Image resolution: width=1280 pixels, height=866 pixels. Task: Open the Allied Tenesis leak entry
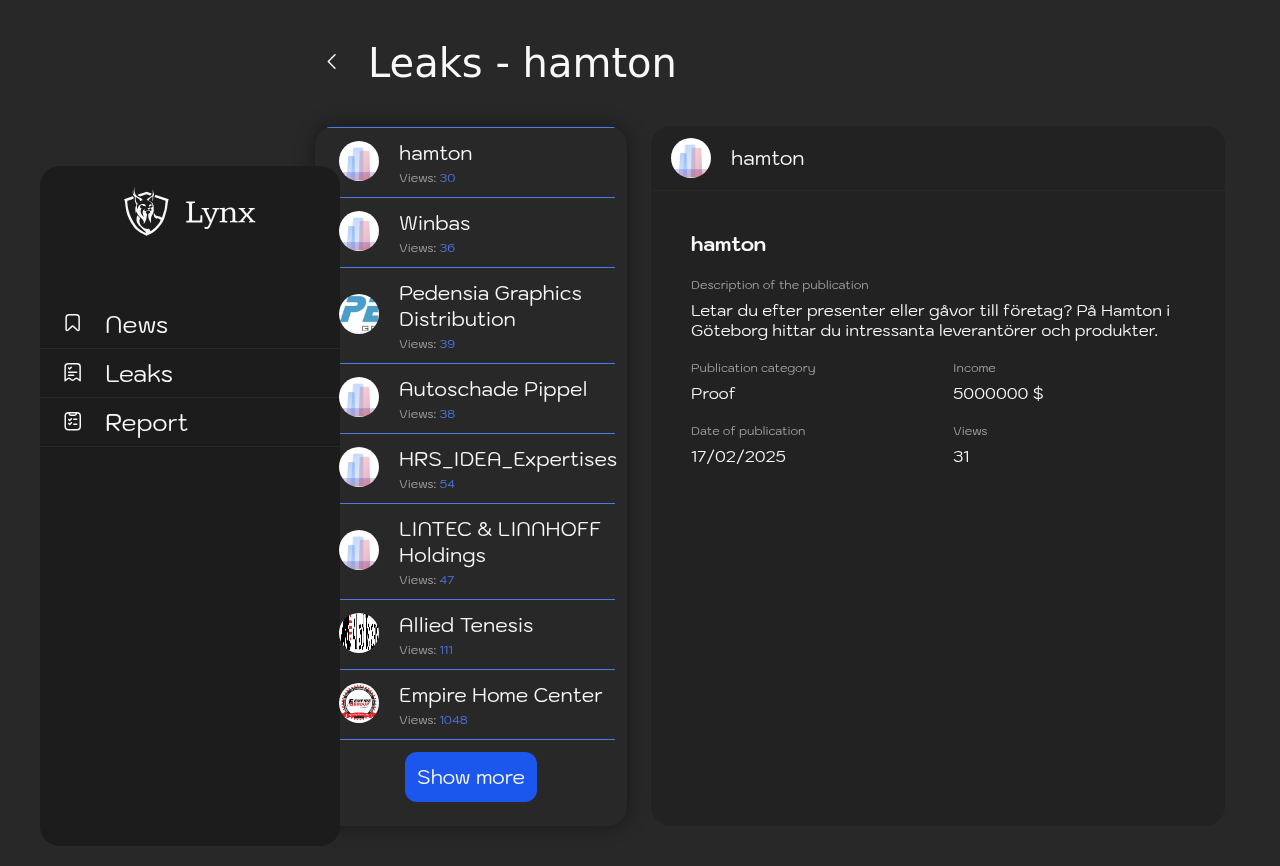coord(471,635)
